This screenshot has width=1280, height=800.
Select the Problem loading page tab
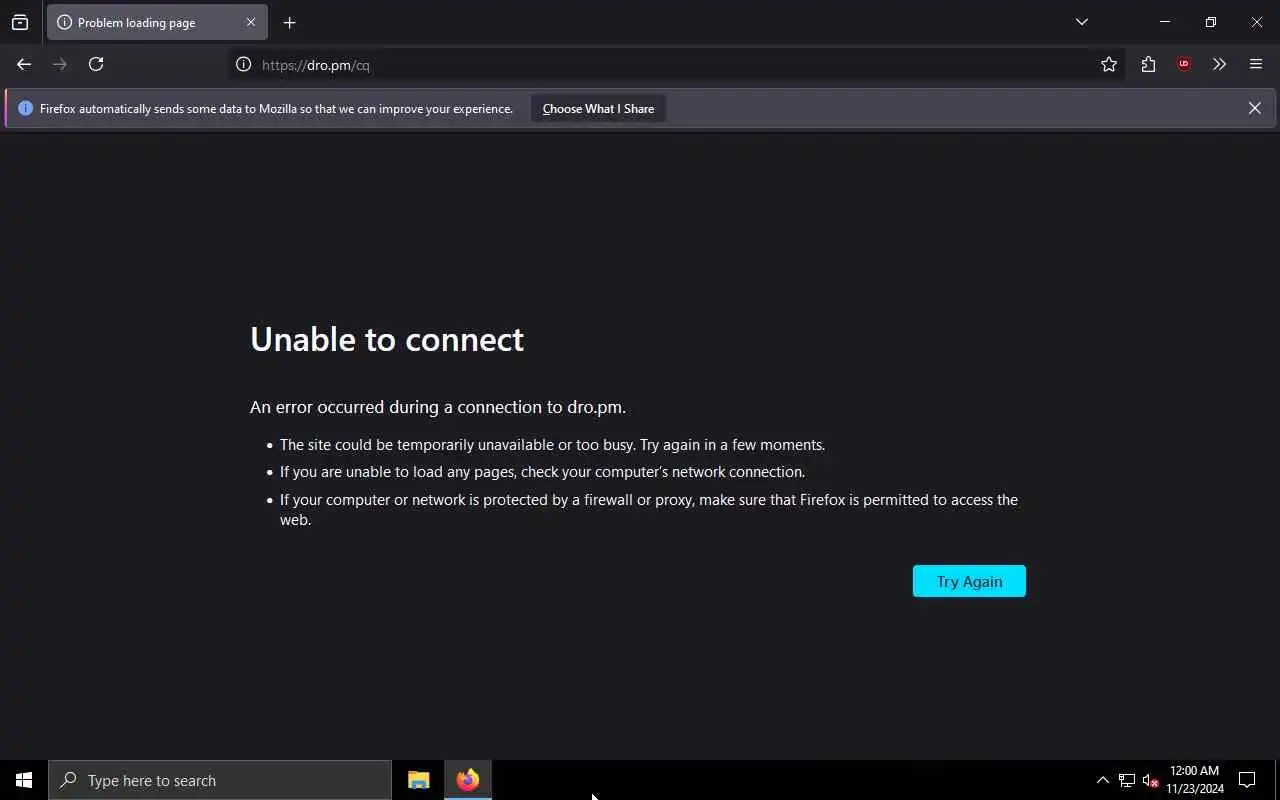pyautogui.click(x=157, y=22)
